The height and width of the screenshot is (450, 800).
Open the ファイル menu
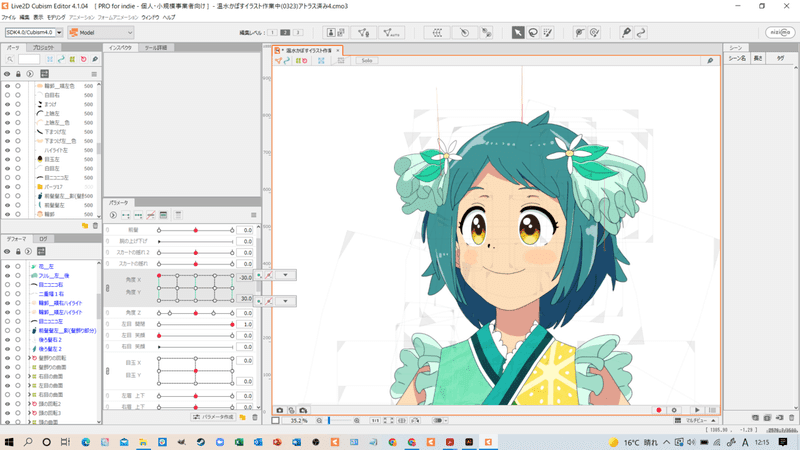tap(8, 17)
